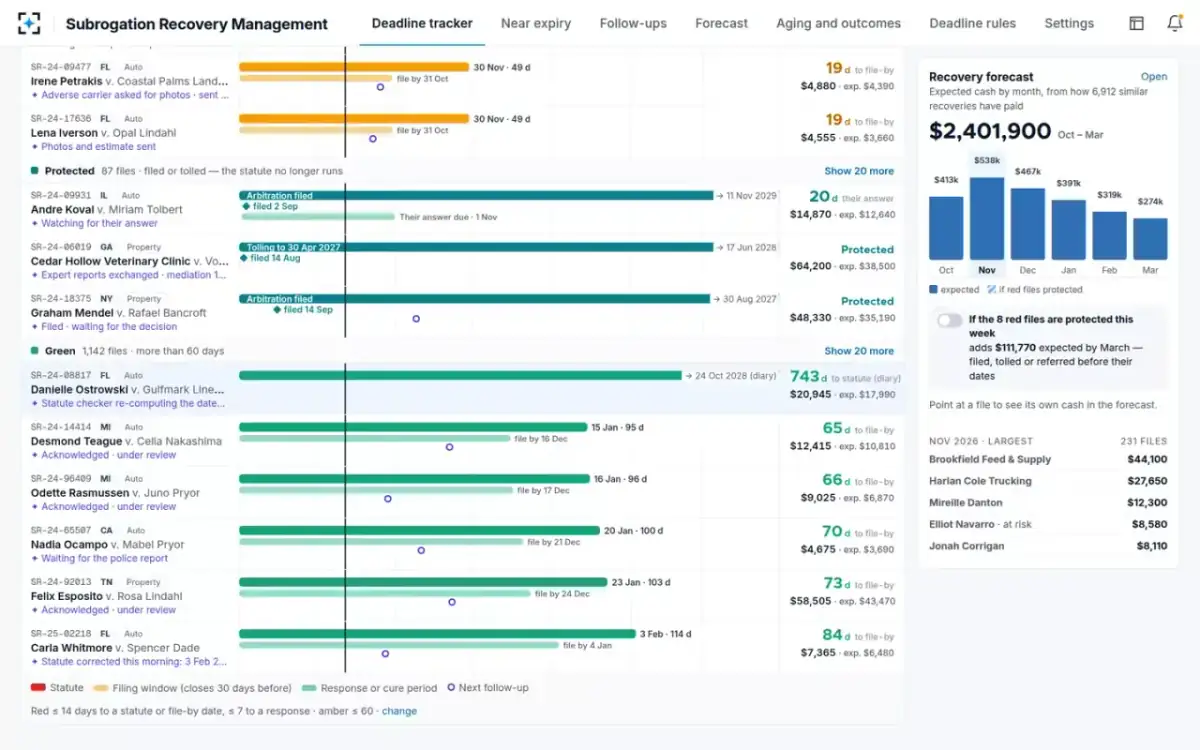
Task: Go to the Follow-ups tab
Action: click(x=633, y=23)
